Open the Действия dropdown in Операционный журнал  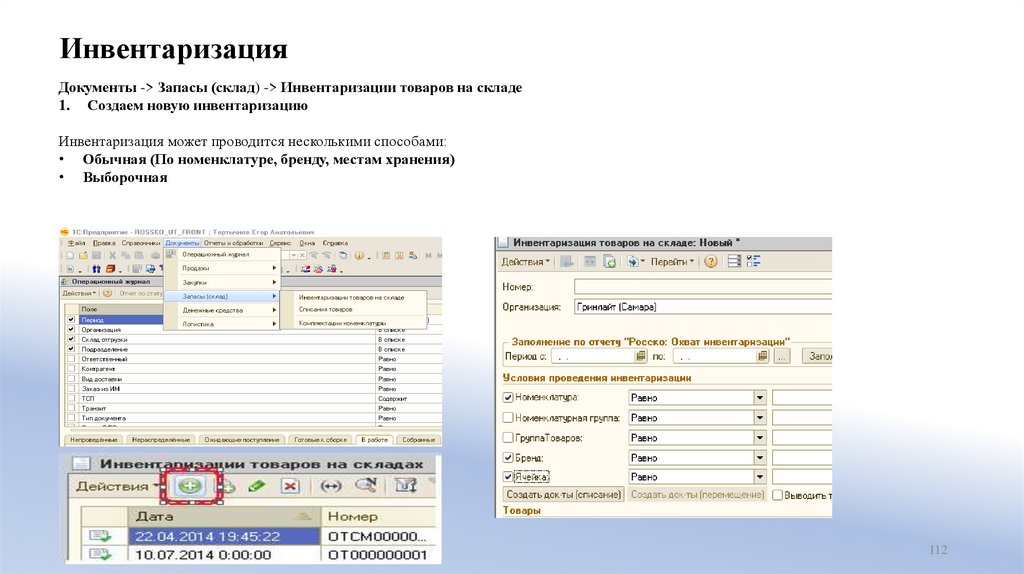(80, 294)
